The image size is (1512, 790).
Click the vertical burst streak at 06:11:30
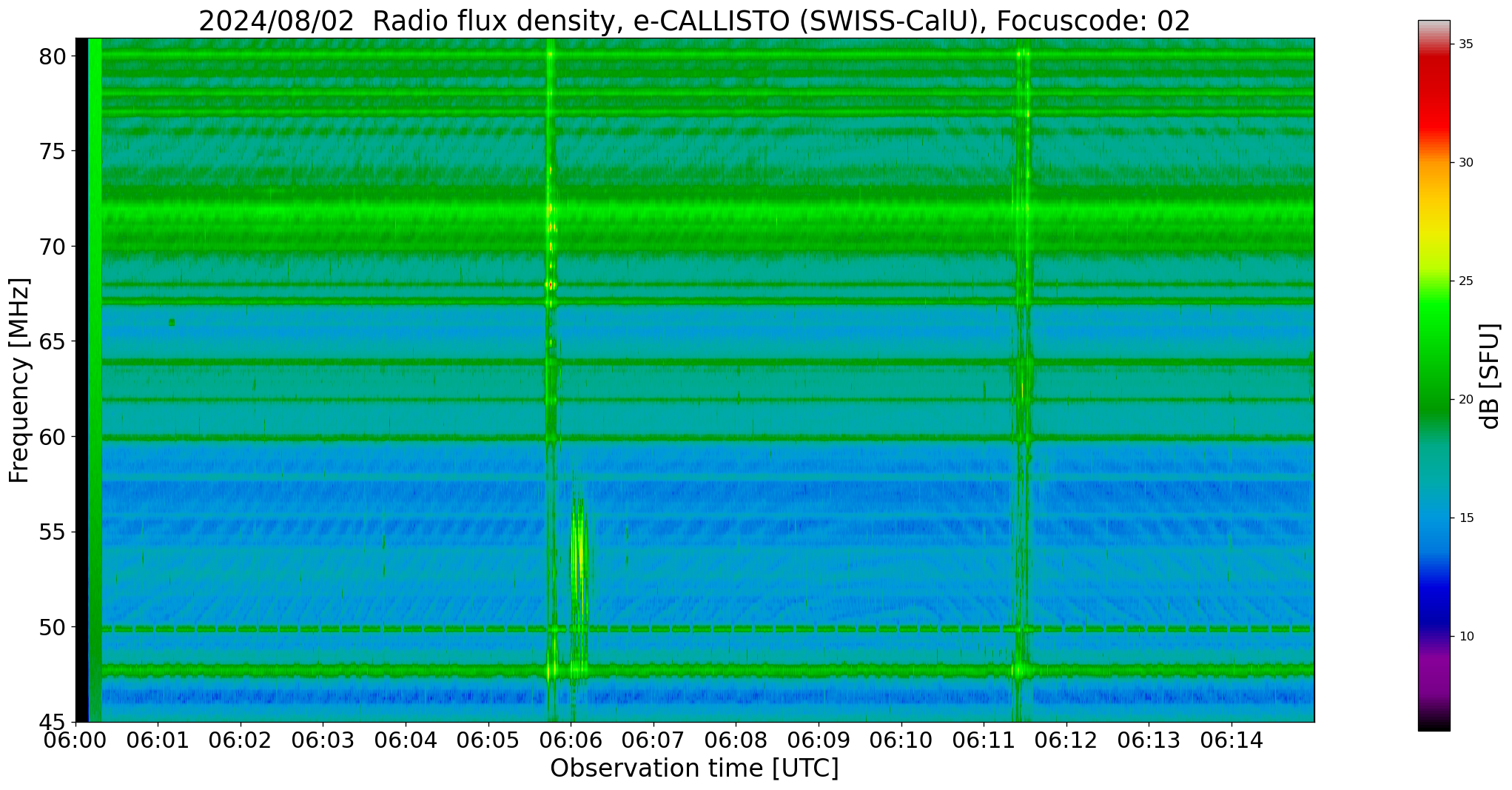pos(1022,380)
